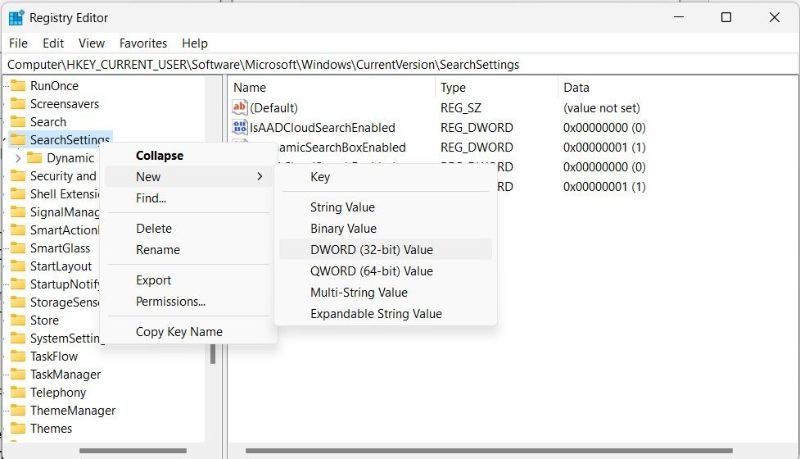Collapse the SearchSettings key from context menu

pyautogui.click(x=159, y=156)
